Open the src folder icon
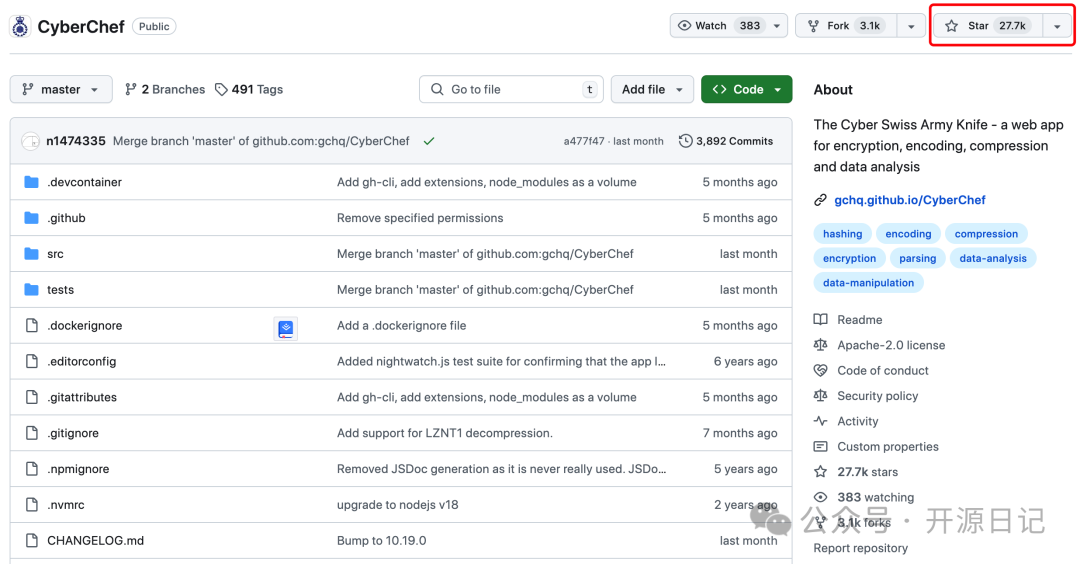 31,253
